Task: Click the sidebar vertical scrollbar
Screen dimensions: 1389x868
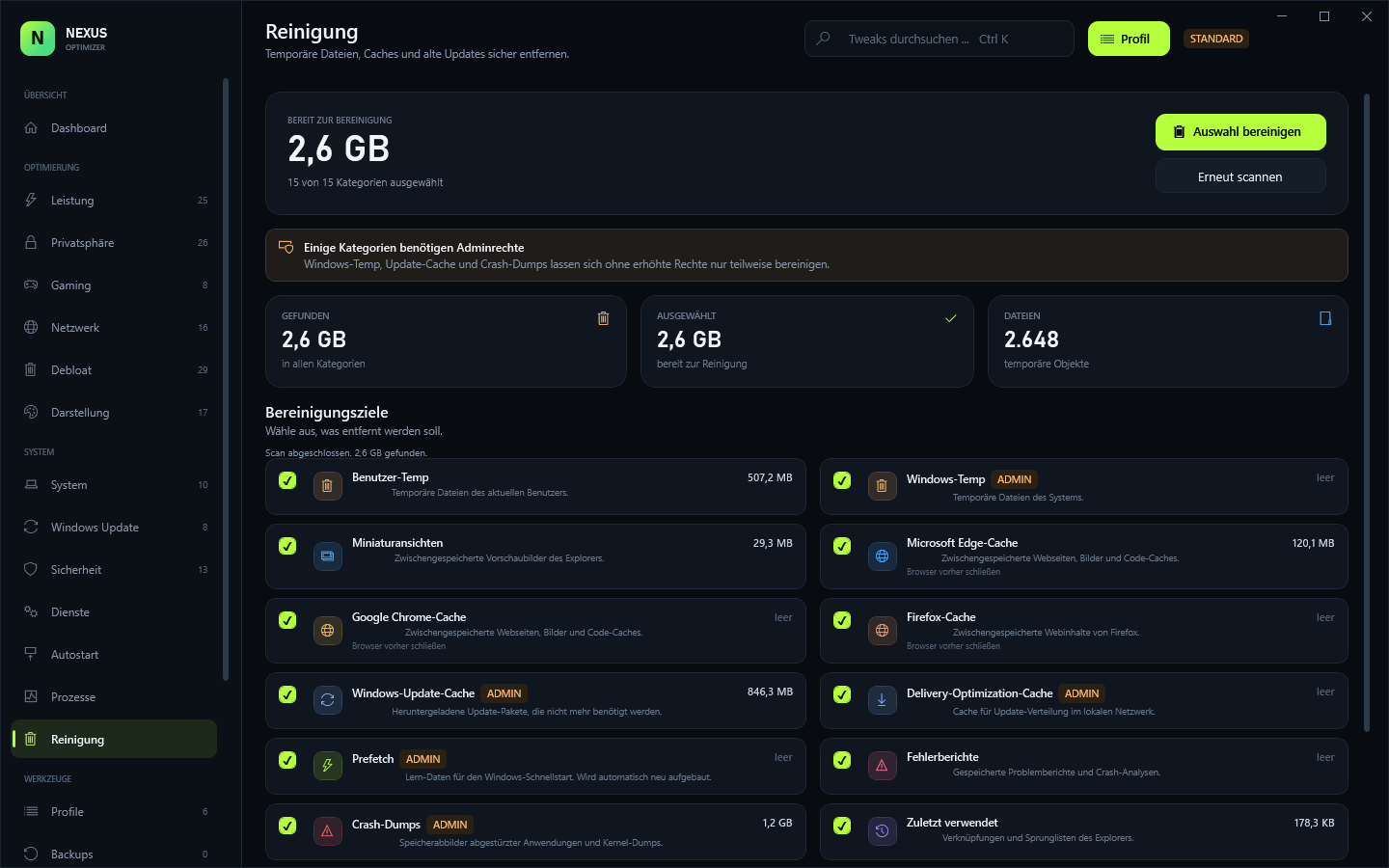Action: point(225,379)
